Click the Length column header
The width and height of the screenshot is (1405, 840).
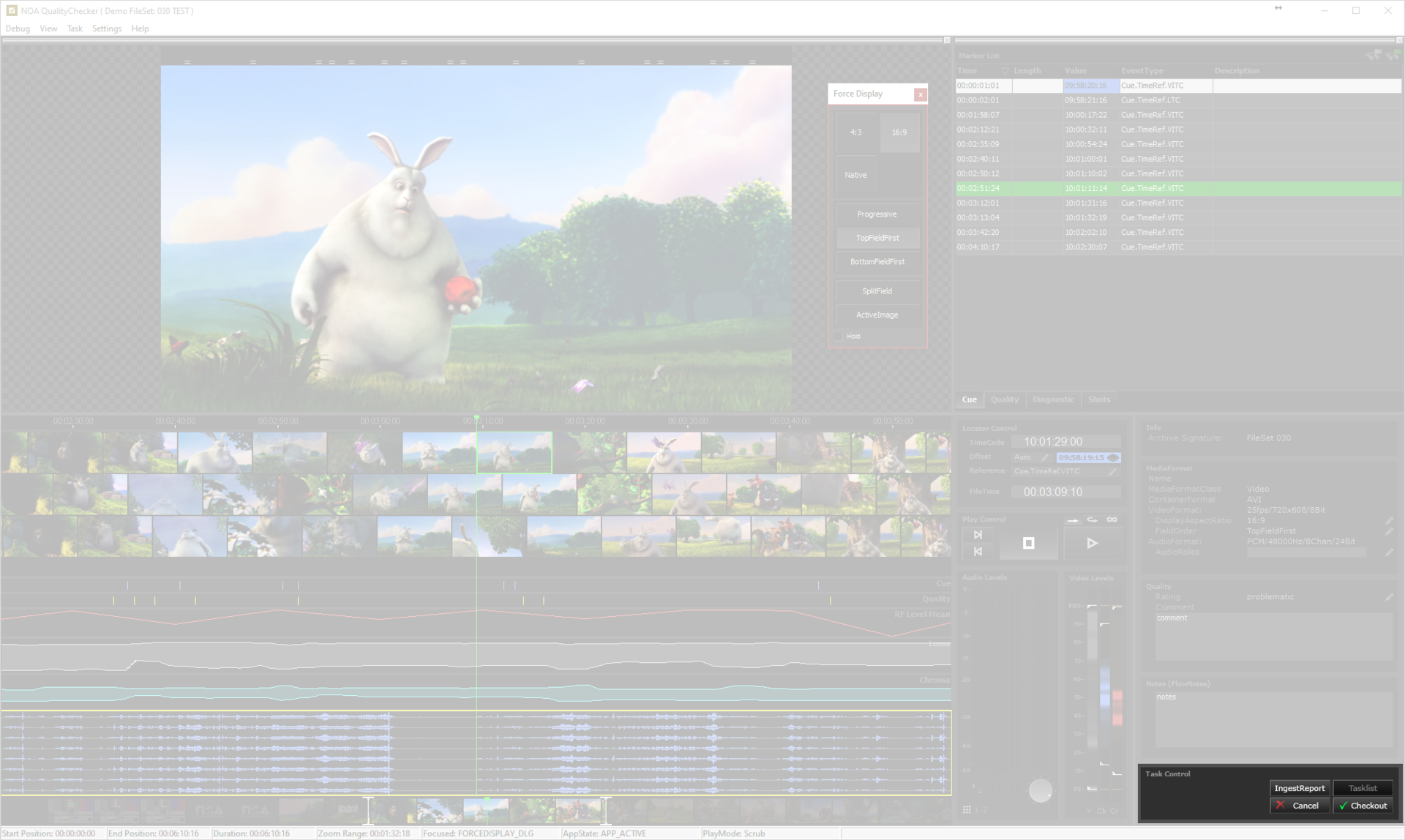(x=1027, y=71)
